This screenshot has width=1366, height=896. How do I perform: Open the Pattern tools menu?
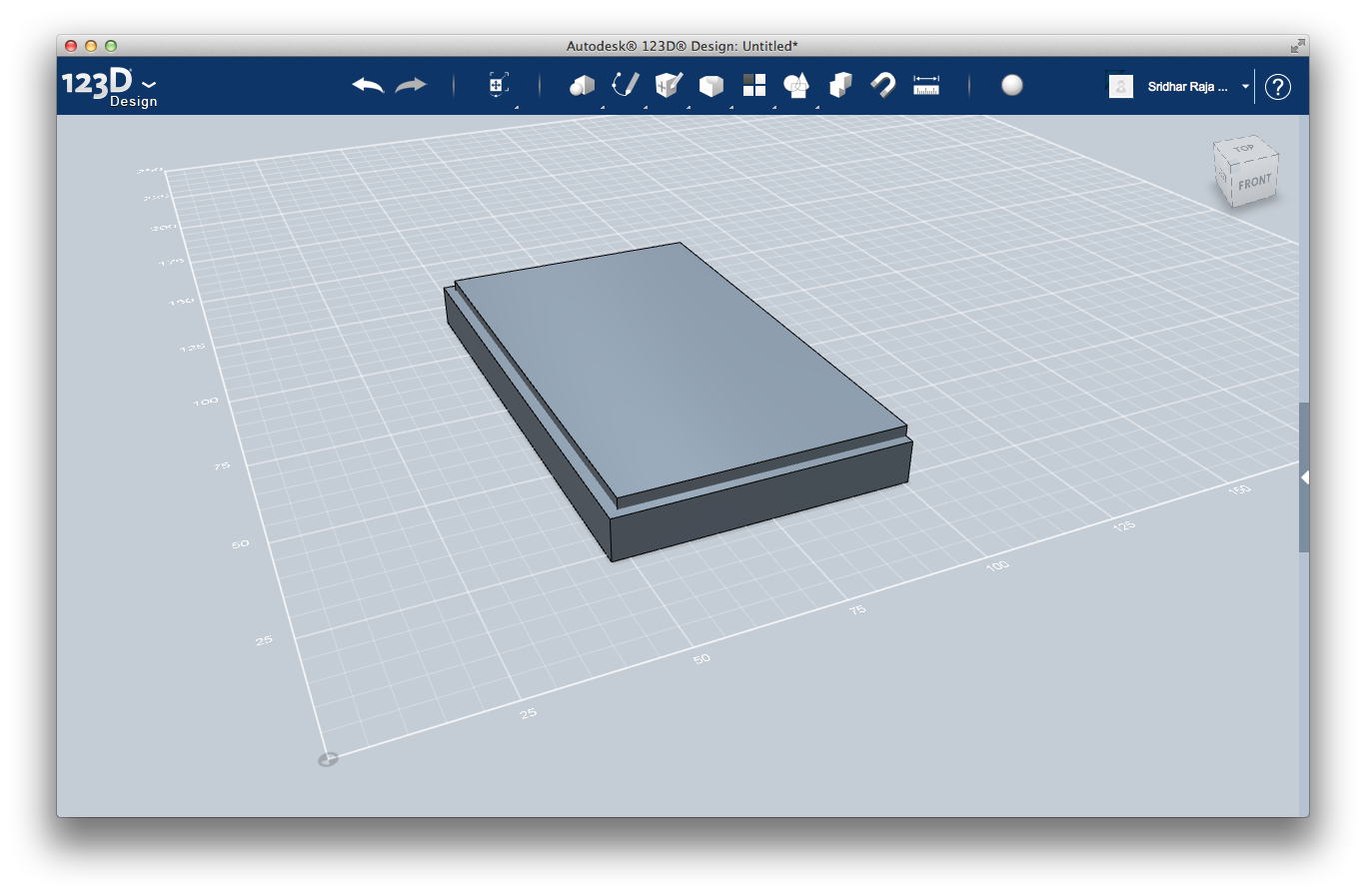point(754,85)
